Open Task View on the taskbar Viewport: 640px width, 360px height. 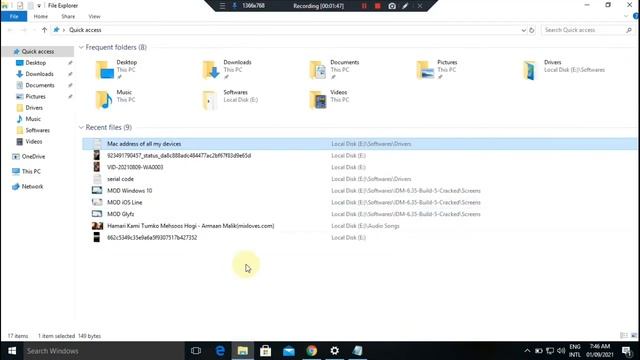point(196,351)
